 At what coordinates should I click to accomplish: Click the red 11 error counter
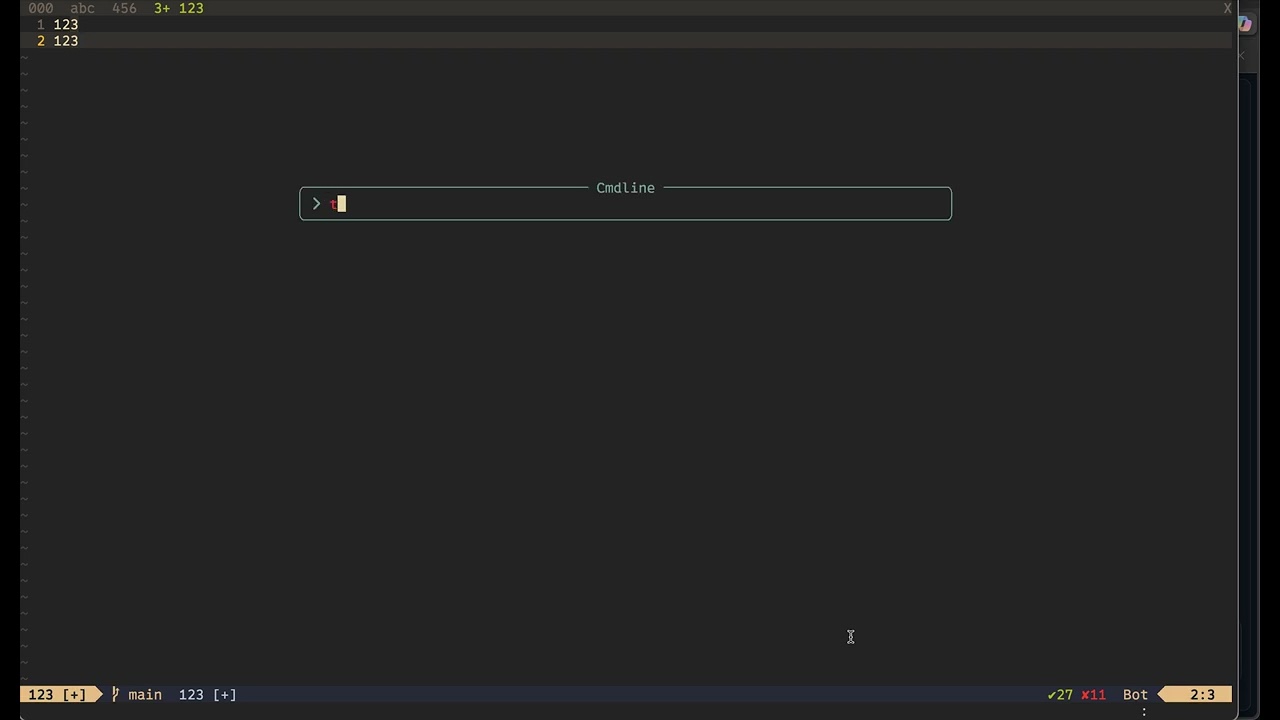[1093, 694]
